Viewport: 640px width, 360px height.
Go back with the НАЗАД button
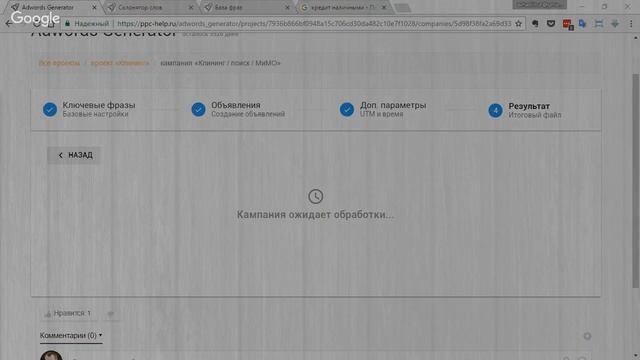(74, 155)
